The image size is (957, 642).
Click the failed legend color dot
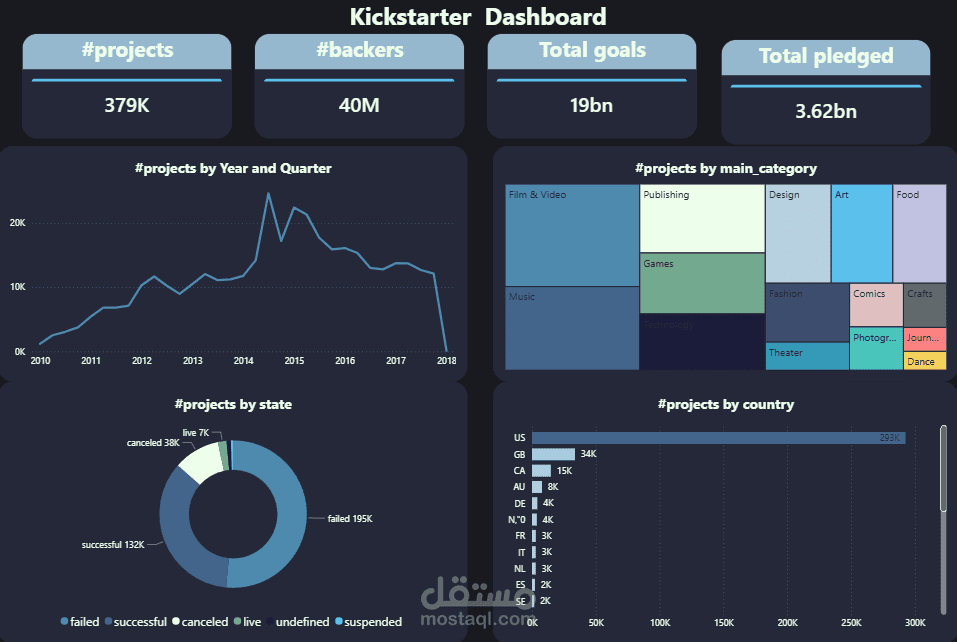point(64,621)
